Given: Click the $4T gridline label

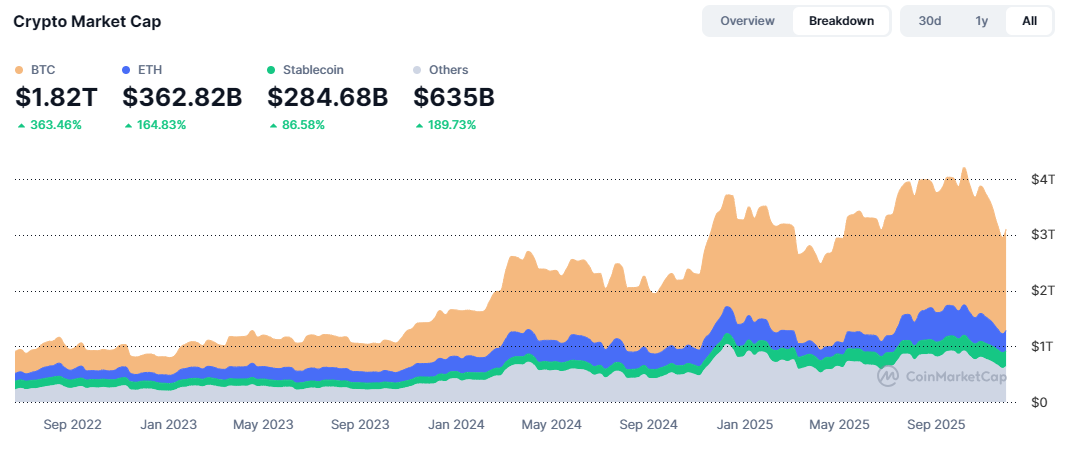Looking at the screenshot, I should (x=1043, y=180).
